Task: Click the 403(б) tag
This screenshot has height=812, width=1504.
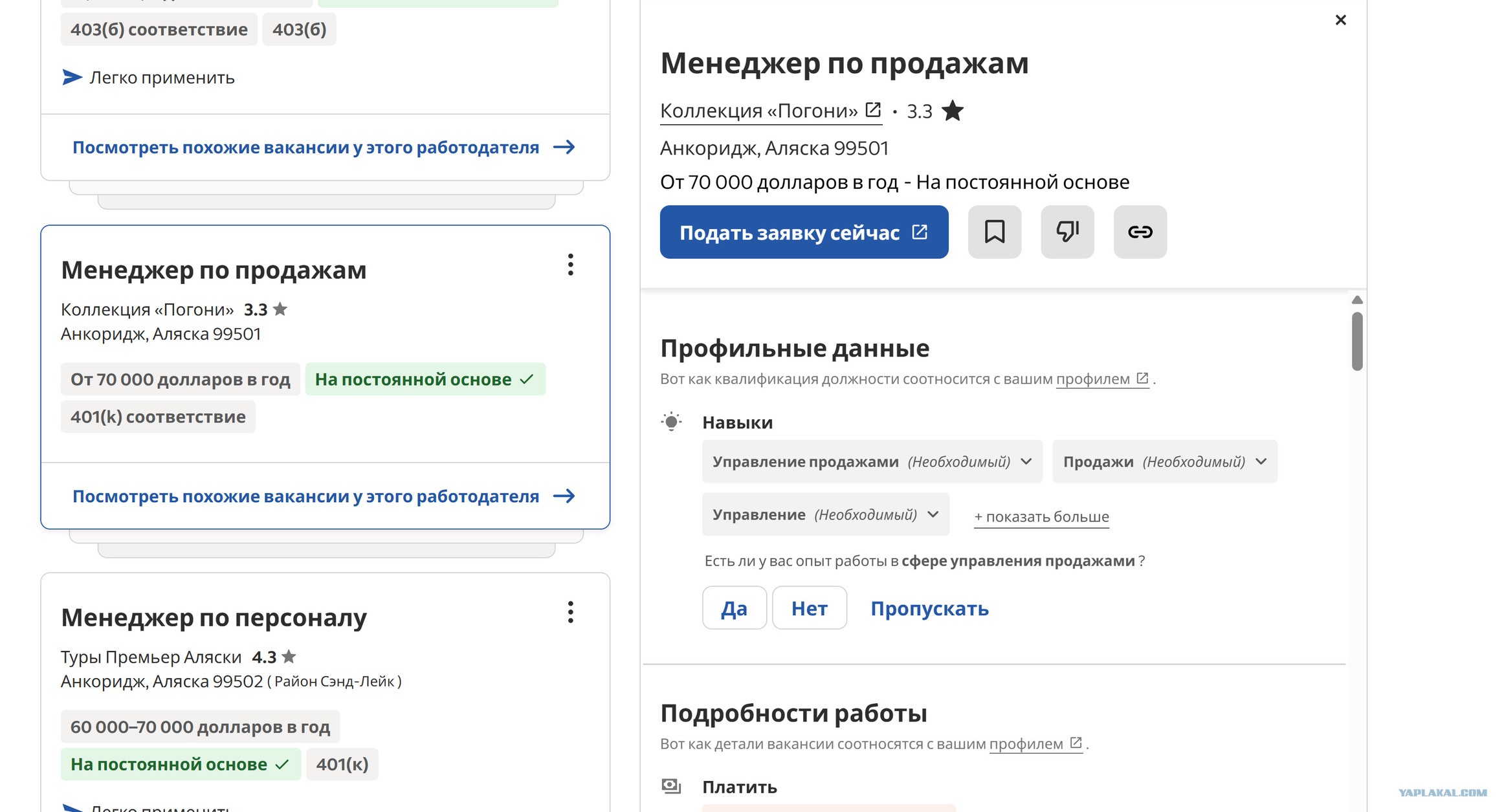Action: (299, 30)
